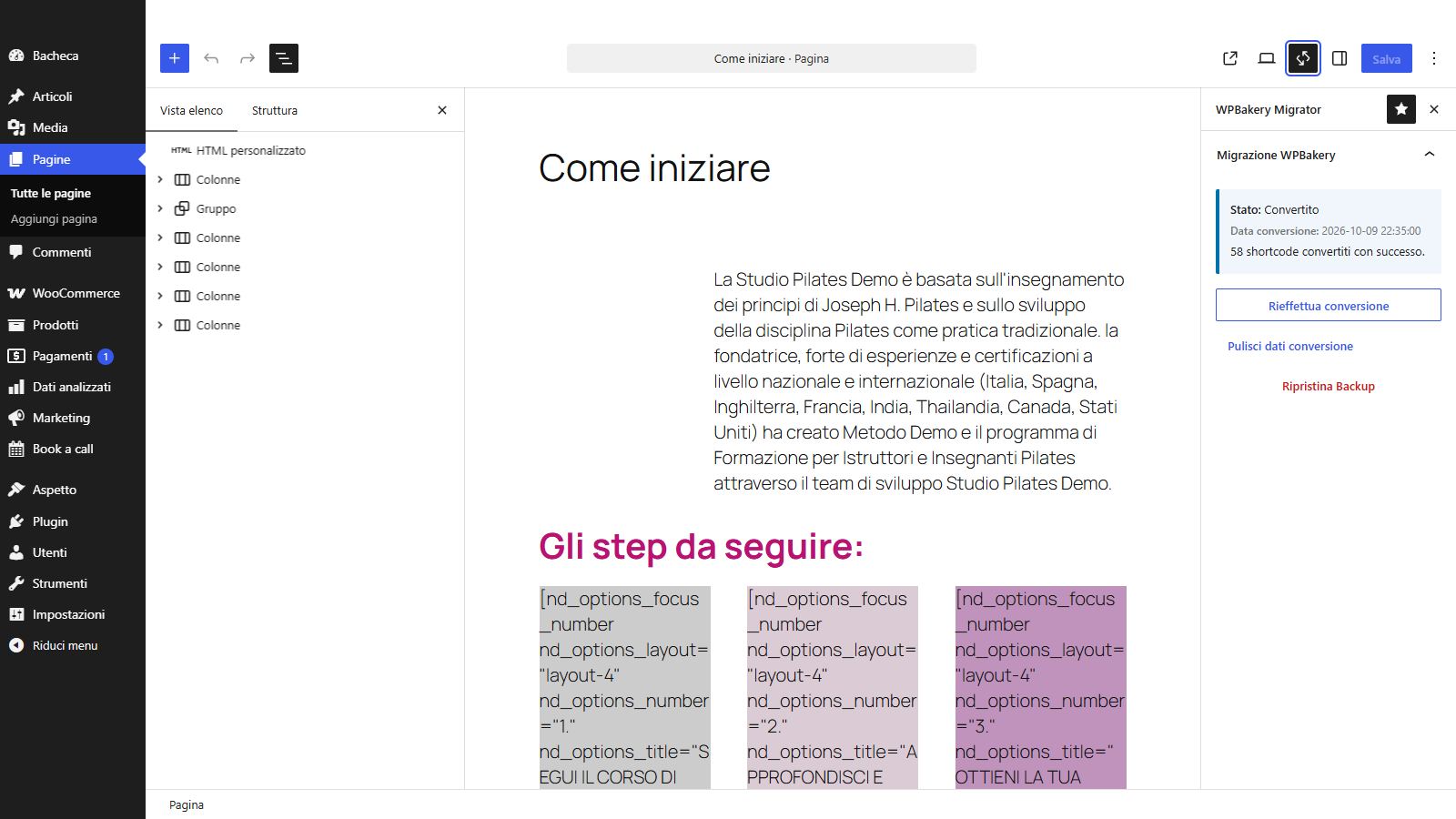Unpin WPBakery Migrator star icon

(x=1401, y=109)
